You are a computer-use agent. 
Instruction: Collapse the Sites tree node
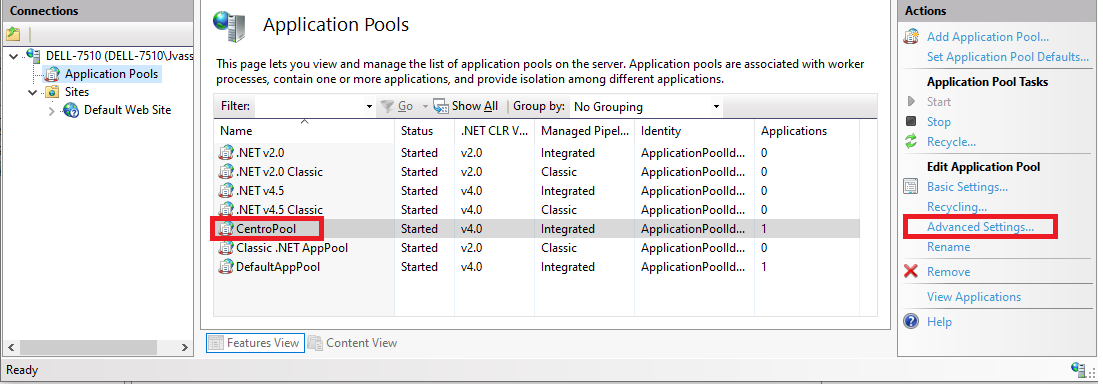[x=32, y=92]
